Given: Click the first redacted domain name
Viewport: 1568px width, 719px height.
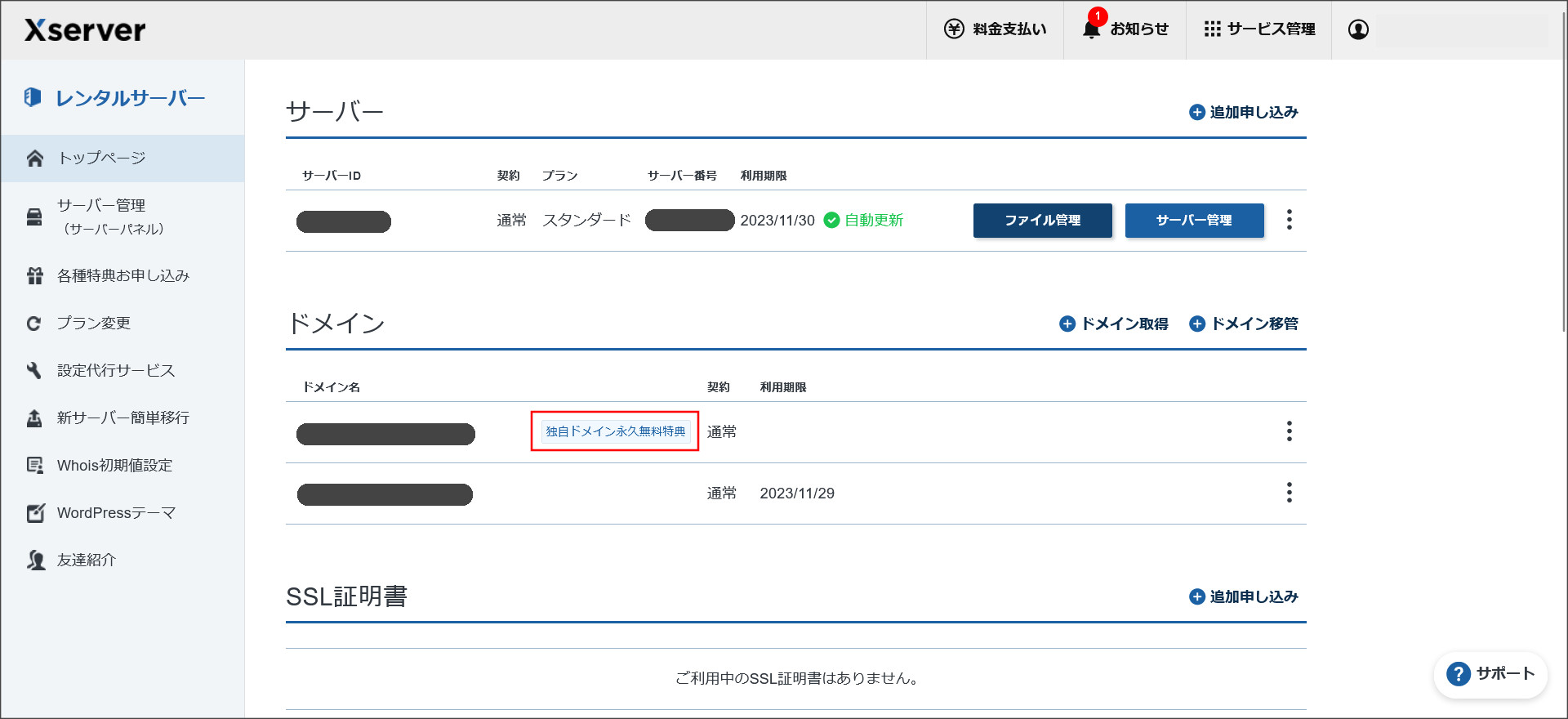Looking at the screenshot, I should click(385, 434).
